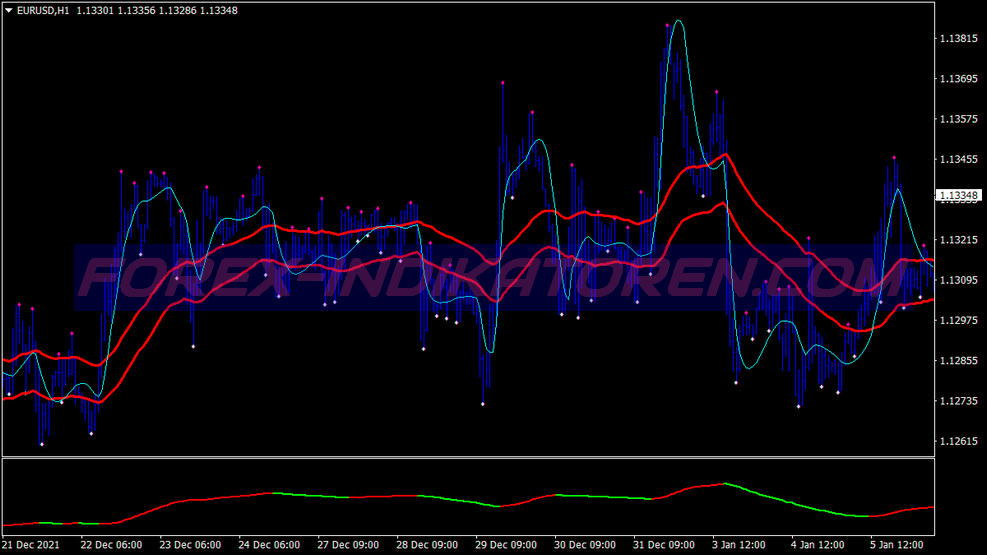
Task: Select the 29 Dec 09:00 time label
Action: [x=506, y=544]
